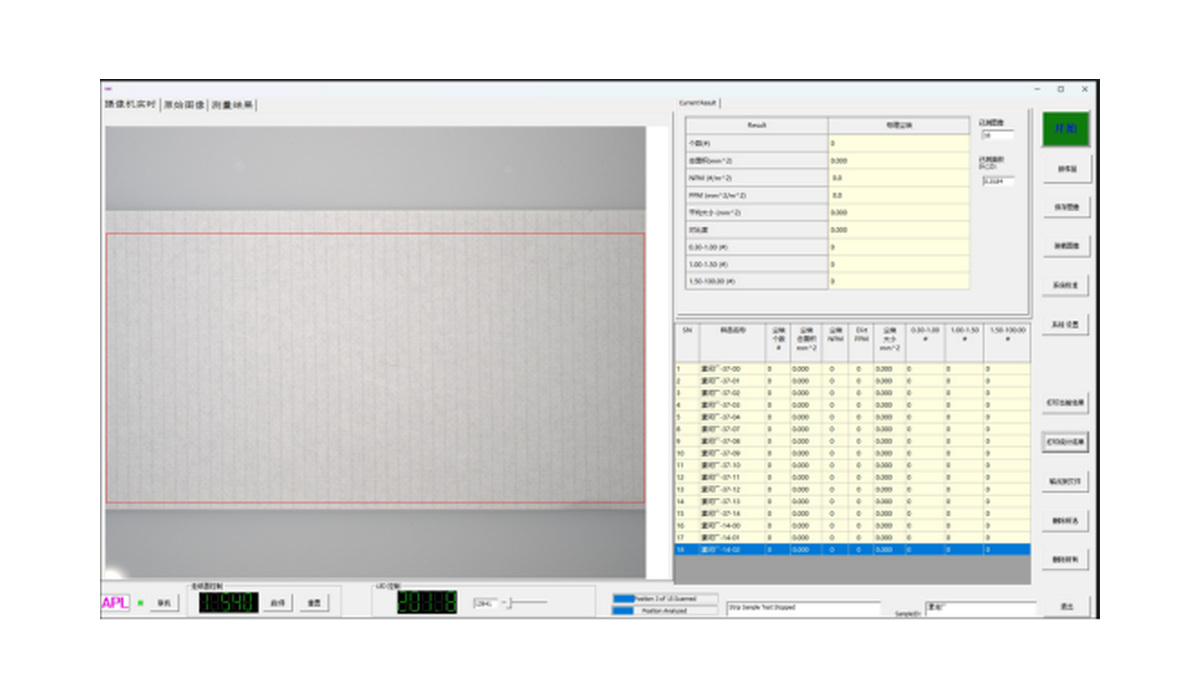The height and width of the screenshot is (700, 1200).
Task: Click the third button below 系统设置 in the right column
Action: (1066, 481)
